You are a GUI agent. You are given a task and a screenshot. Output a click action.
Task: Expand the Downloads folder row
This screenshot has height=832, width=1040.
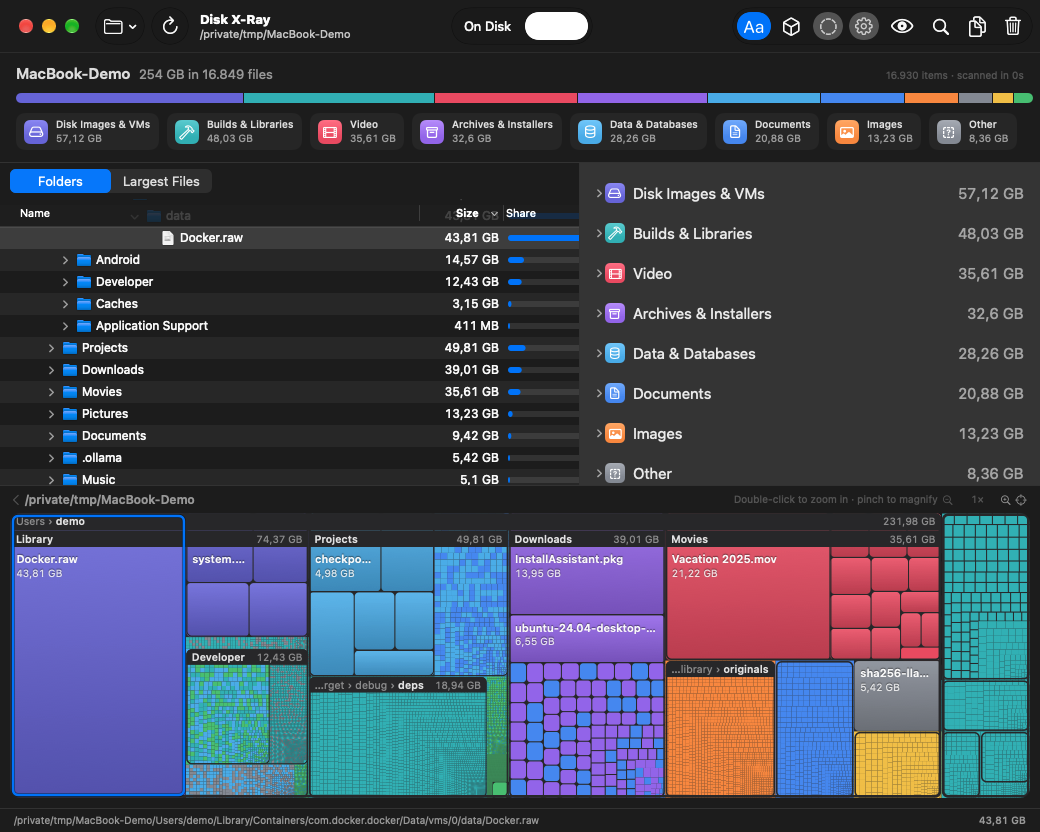click(x=51, y=370)
